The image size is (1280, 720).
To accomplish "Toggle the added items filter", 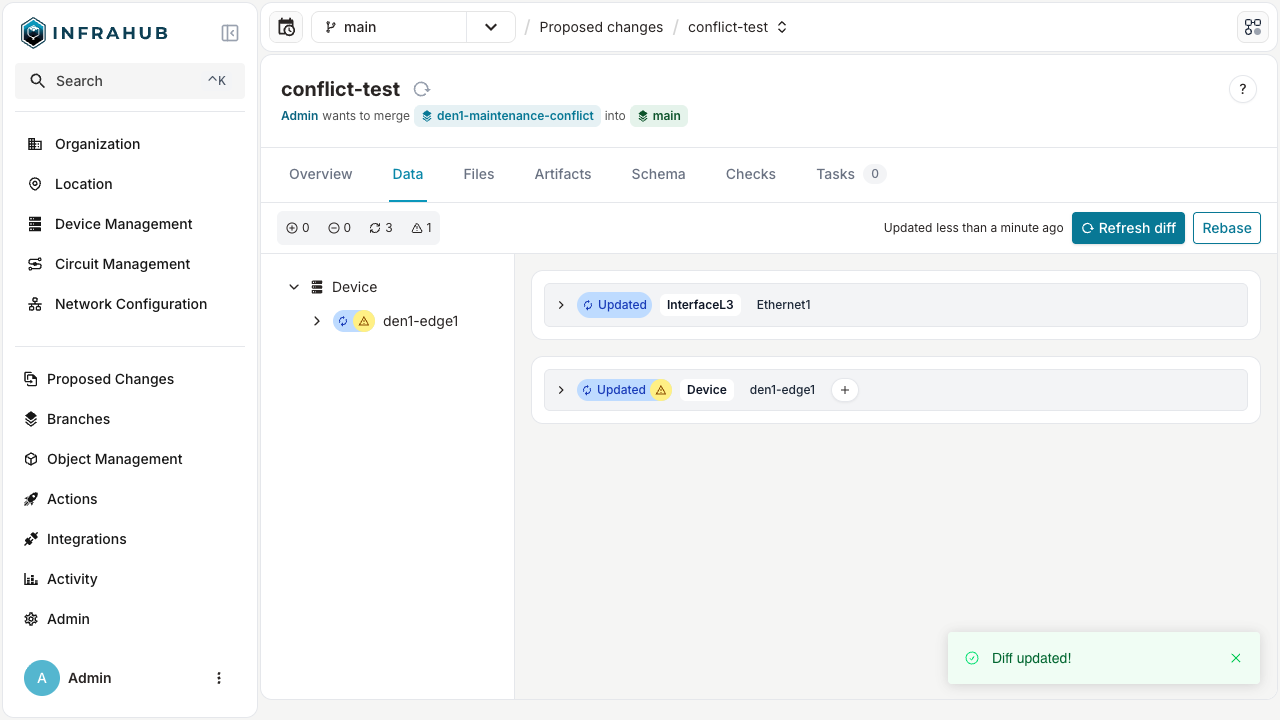I will coord(298,228).
